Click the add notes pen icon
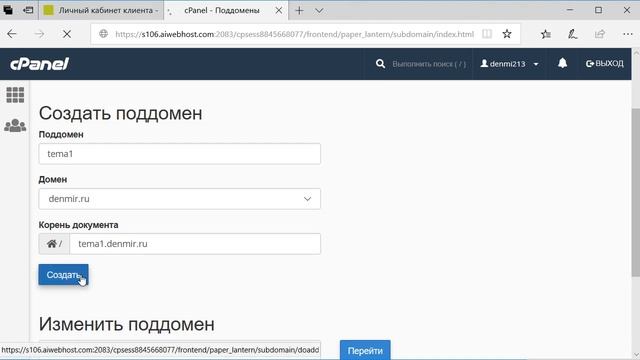640x360 pixels. [572, 34]
